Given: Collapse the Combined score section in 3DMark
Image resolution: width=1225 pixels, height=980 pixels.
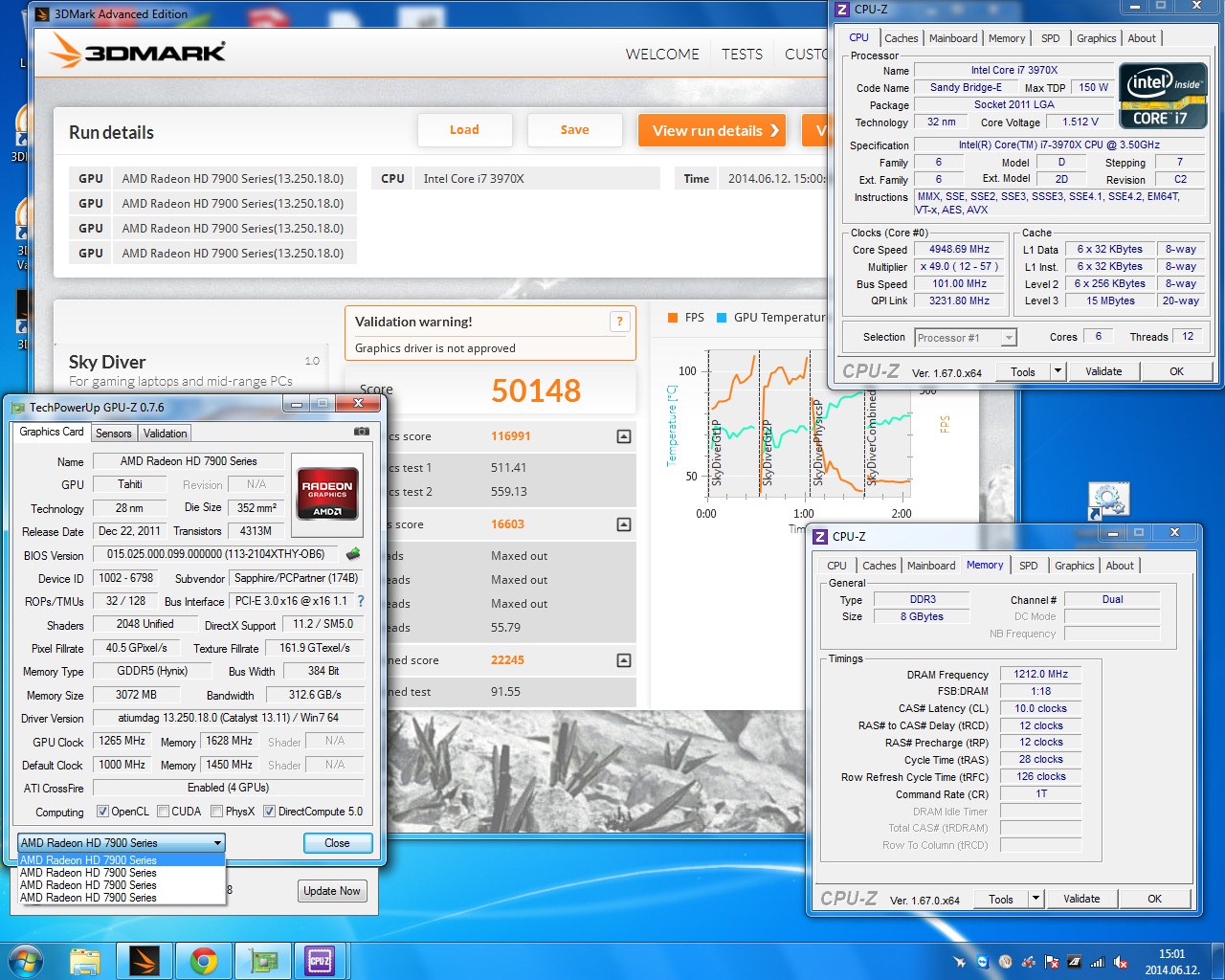Looking at the screenshot, I should (x=624, y=660).
